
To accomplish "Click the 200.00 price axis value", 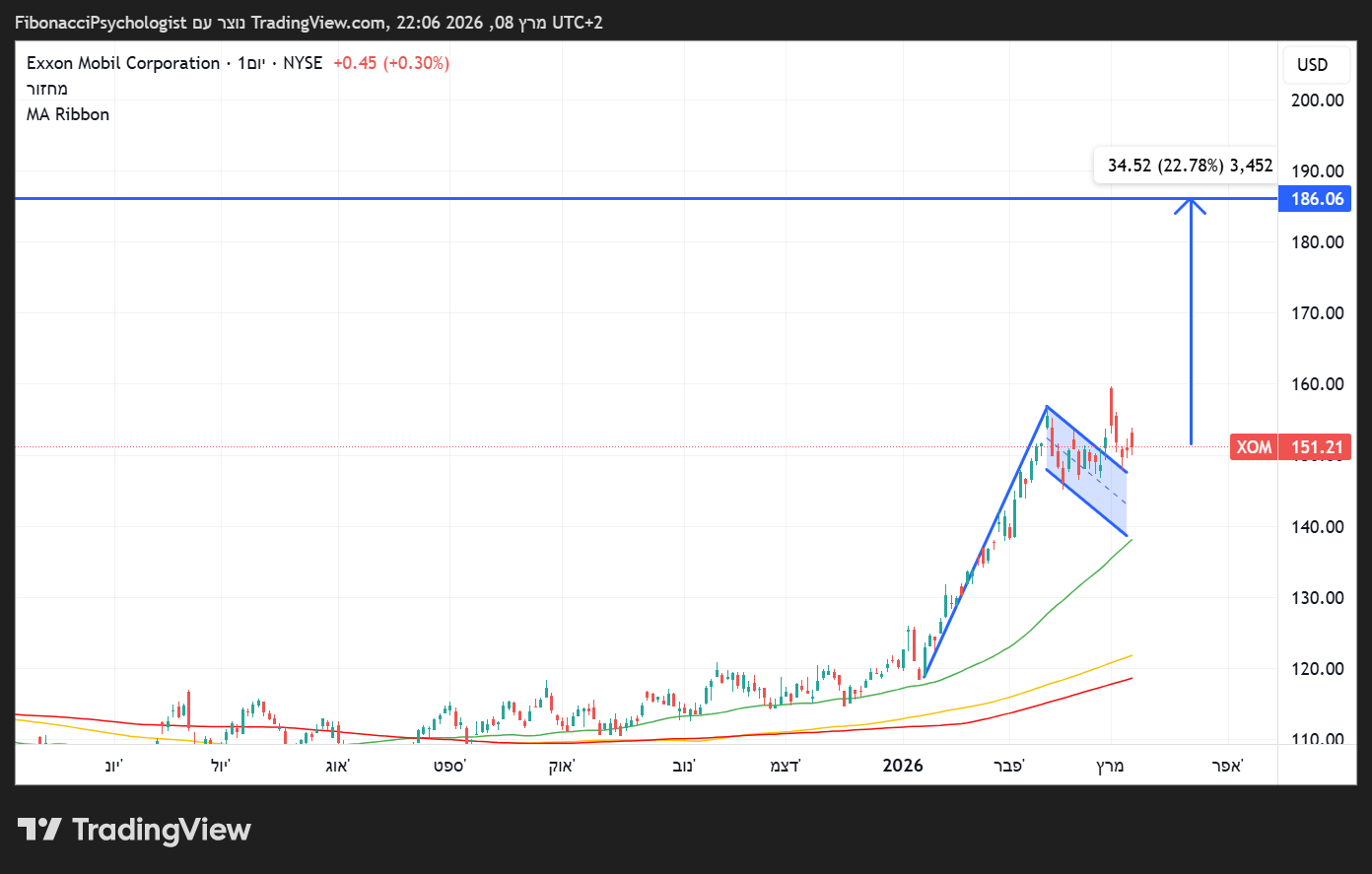I will click(x=1318, y=101).
